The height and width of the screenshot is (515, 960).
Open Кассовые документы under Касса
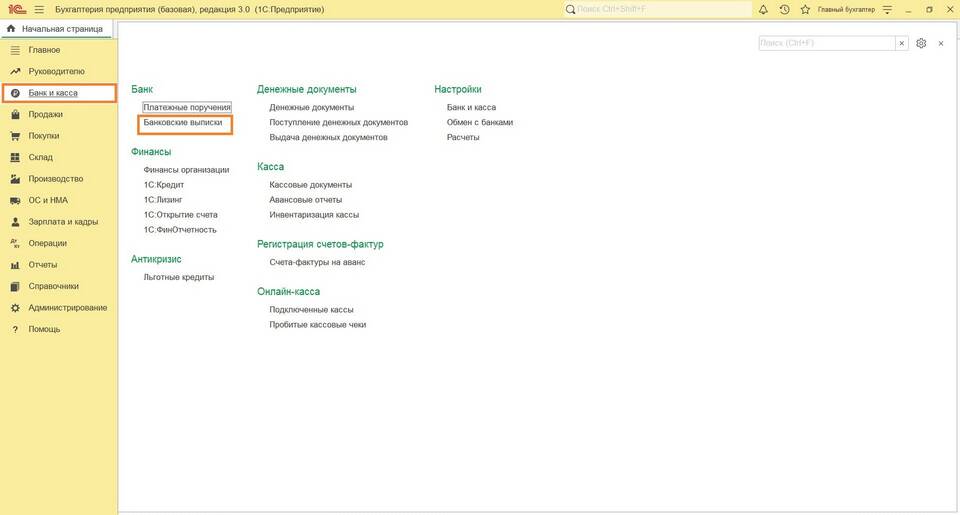point(310,185)
